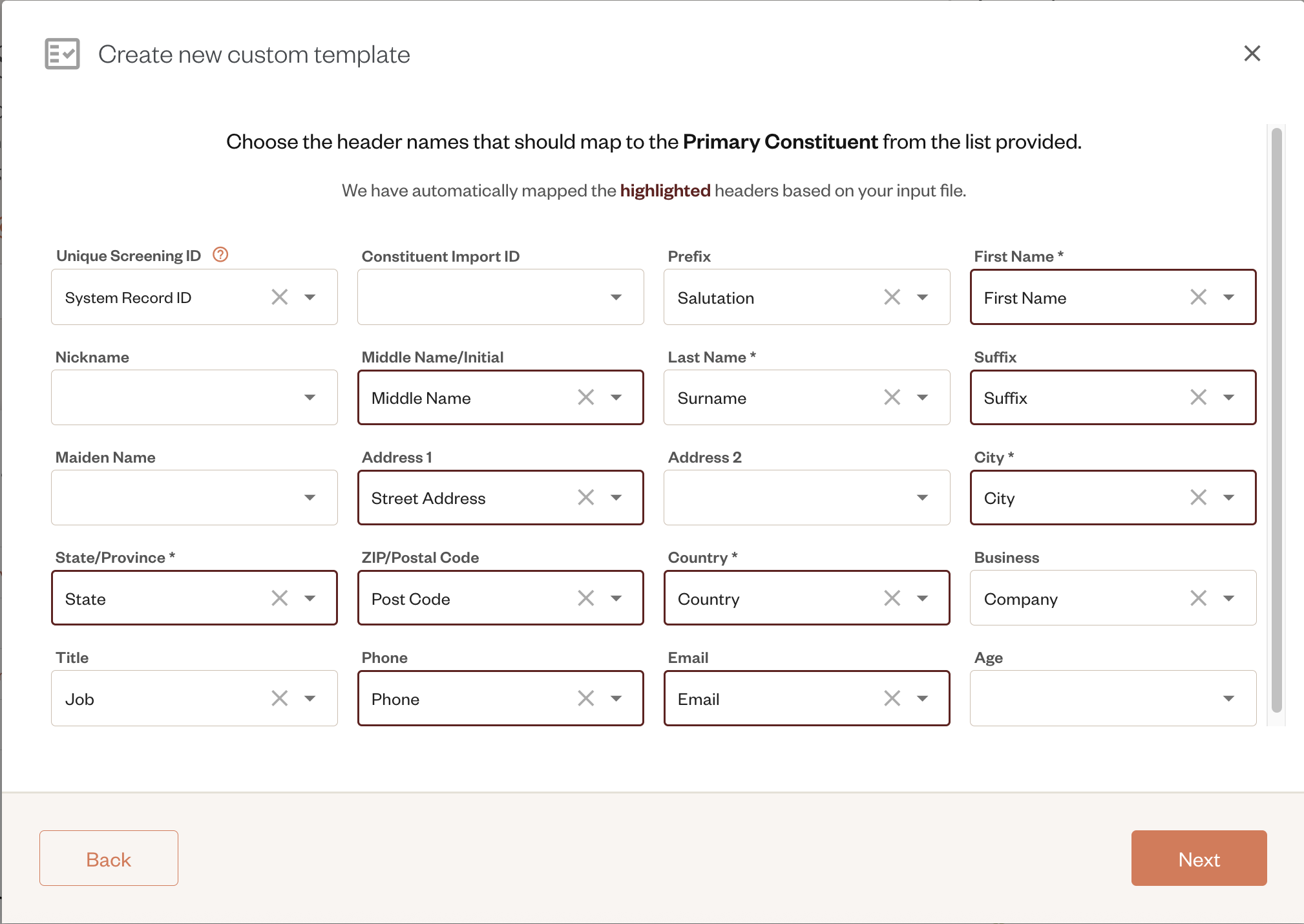Viewport: 1304px width, 924px height.
Task: Remove the Street Address mapping
Action: 586,498
